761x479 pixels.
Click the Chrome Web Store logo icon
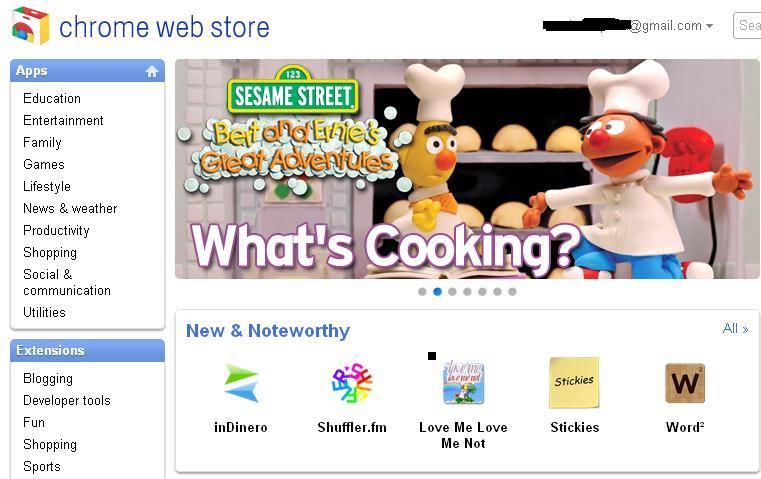[x=30, y=26]
